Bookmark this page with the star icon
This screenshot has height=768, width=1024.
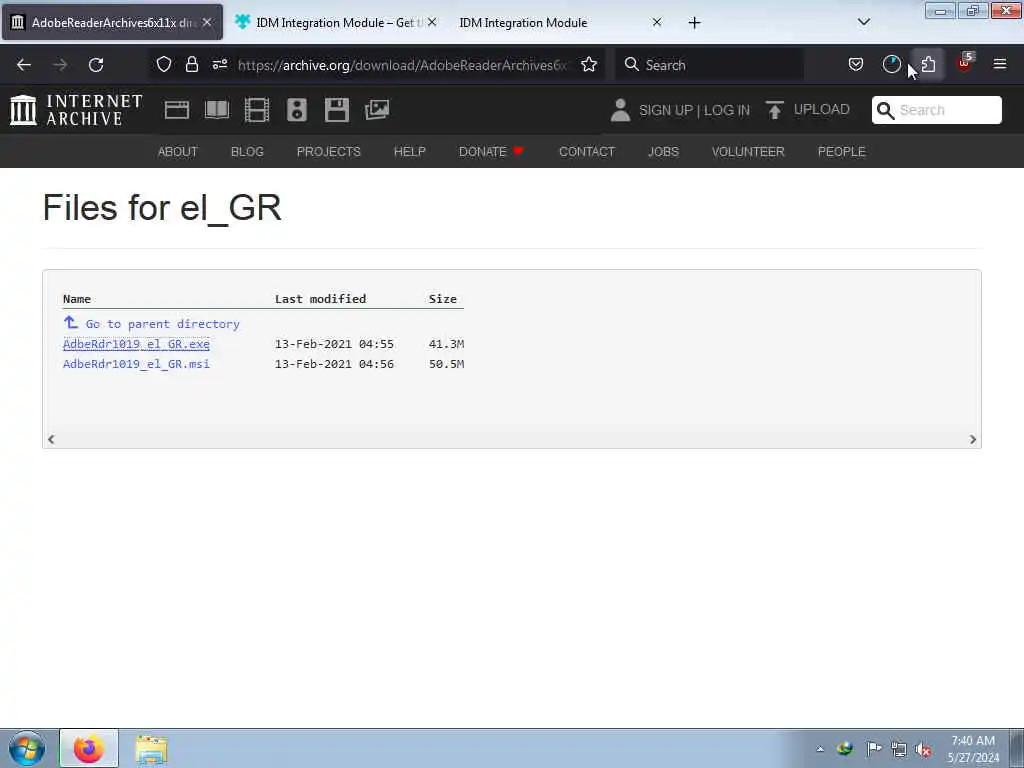(x=589, y=64)
